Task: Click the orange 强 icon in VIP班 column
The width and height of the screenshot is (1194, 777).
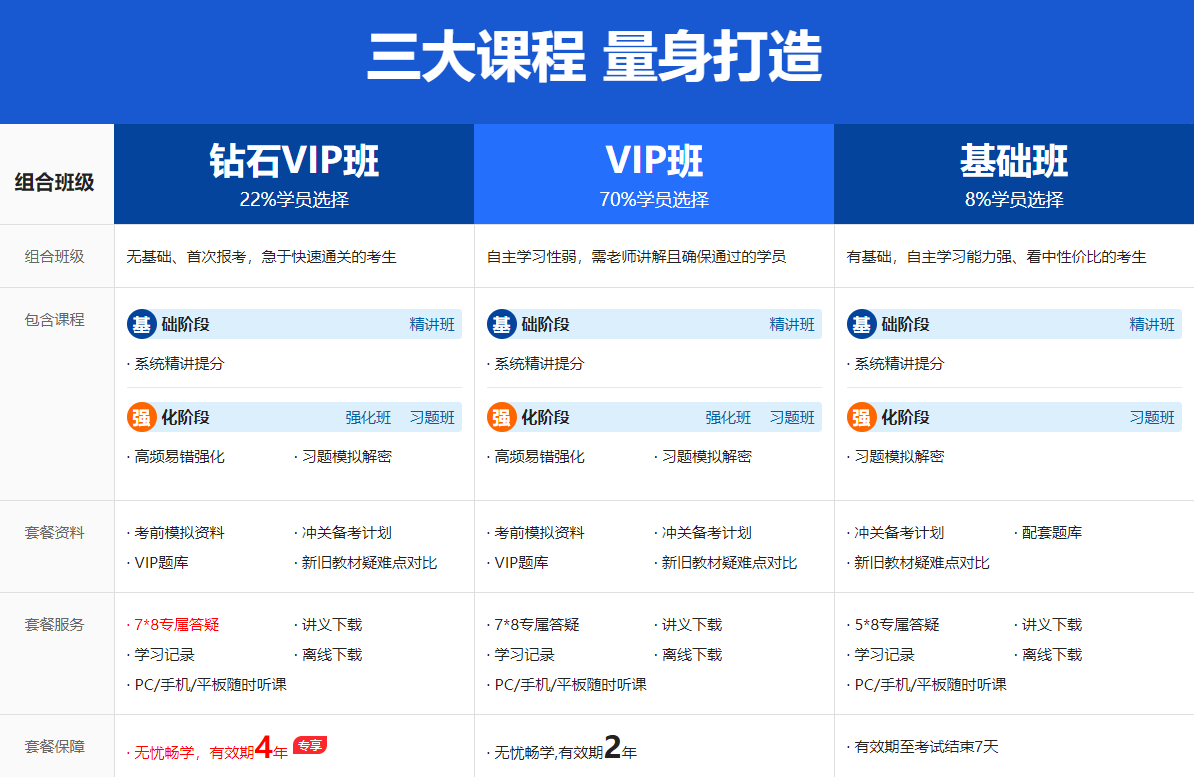Action: 502,417
